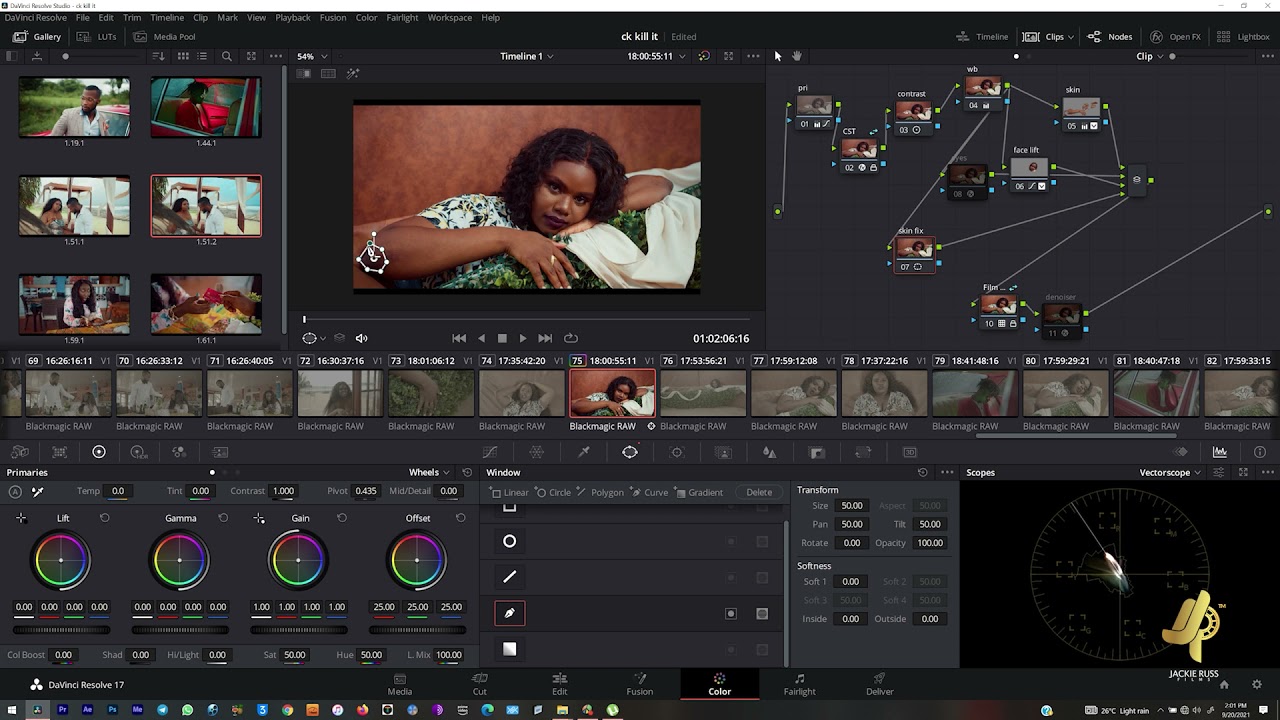This screenshot has height=720, width=1280.
Task: Click the Lift master wheel slider
Action: tap(61, 630)
